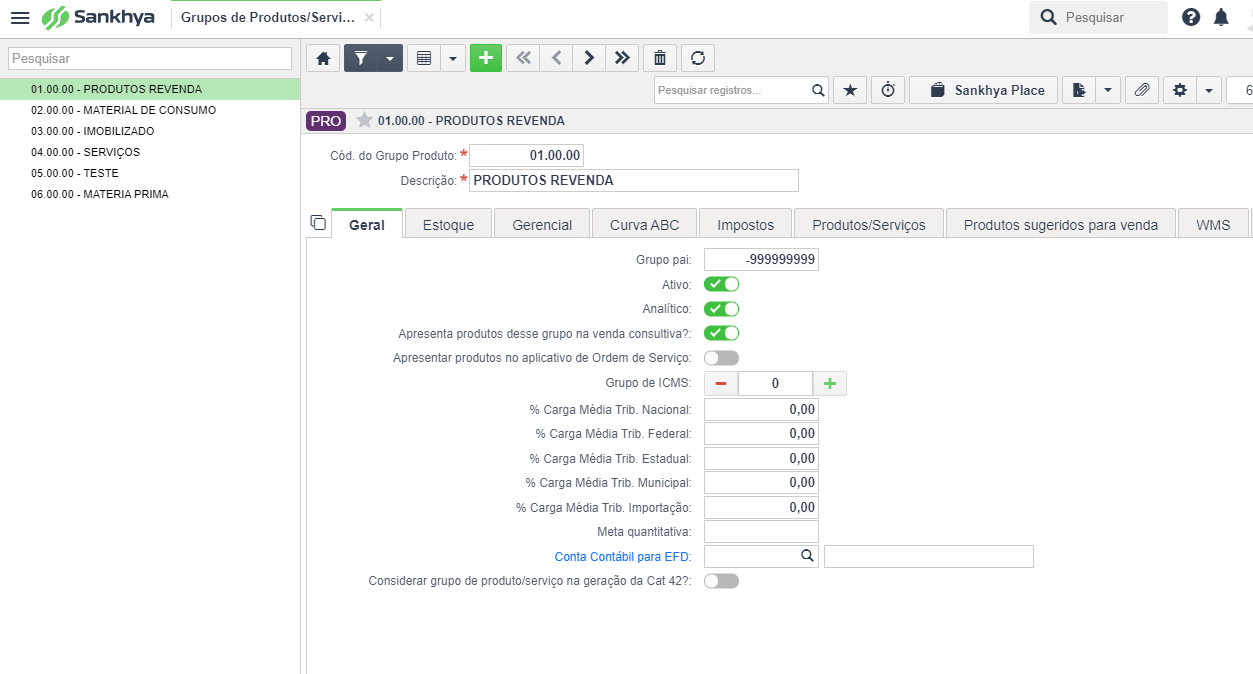The width and height of the screenshot is (1253, 674).
Task: Toggle the venda consultiva switch
Action: [x=722, y=333]
